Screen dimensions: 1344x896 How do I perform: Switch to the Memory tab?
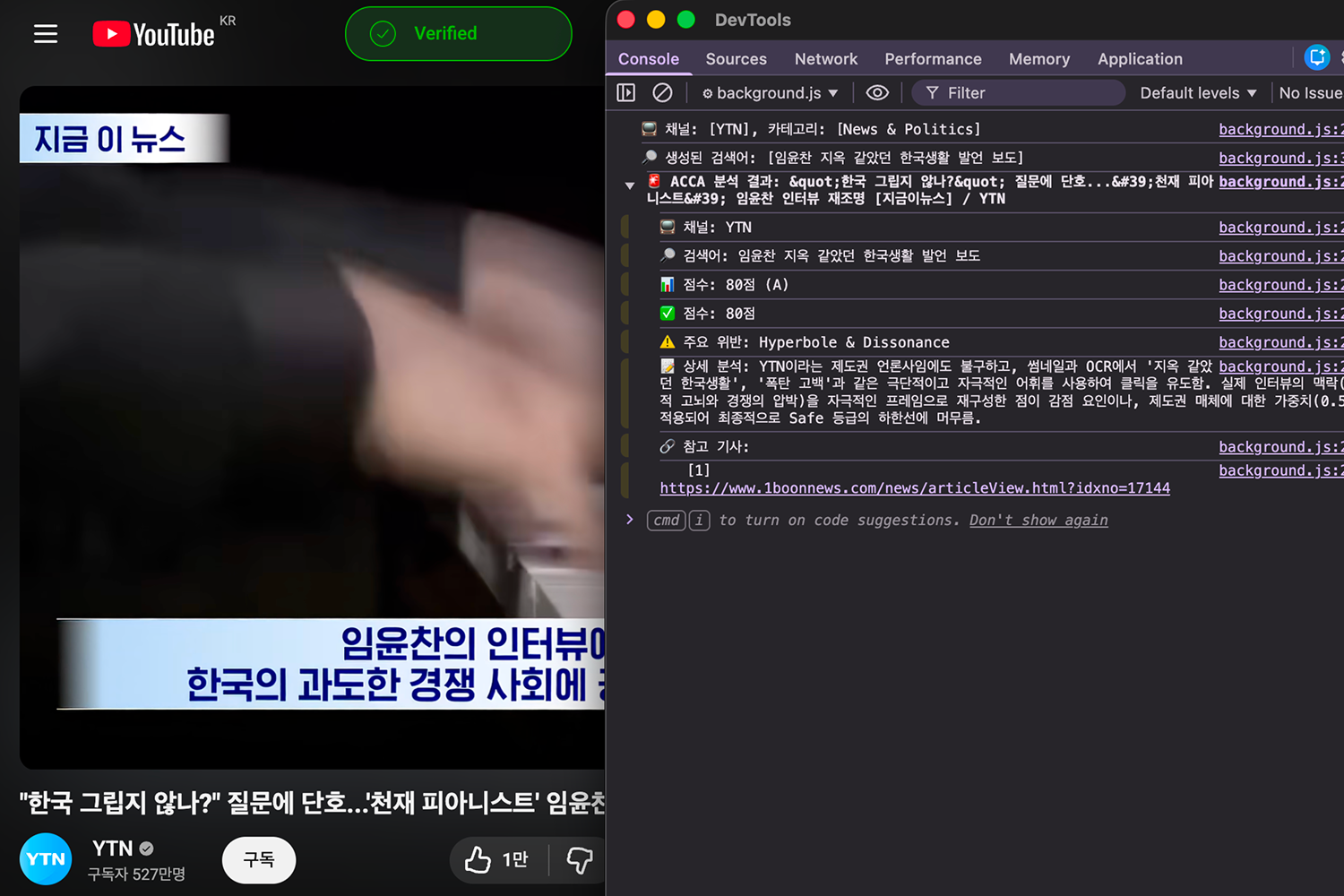click(1039, 59)
